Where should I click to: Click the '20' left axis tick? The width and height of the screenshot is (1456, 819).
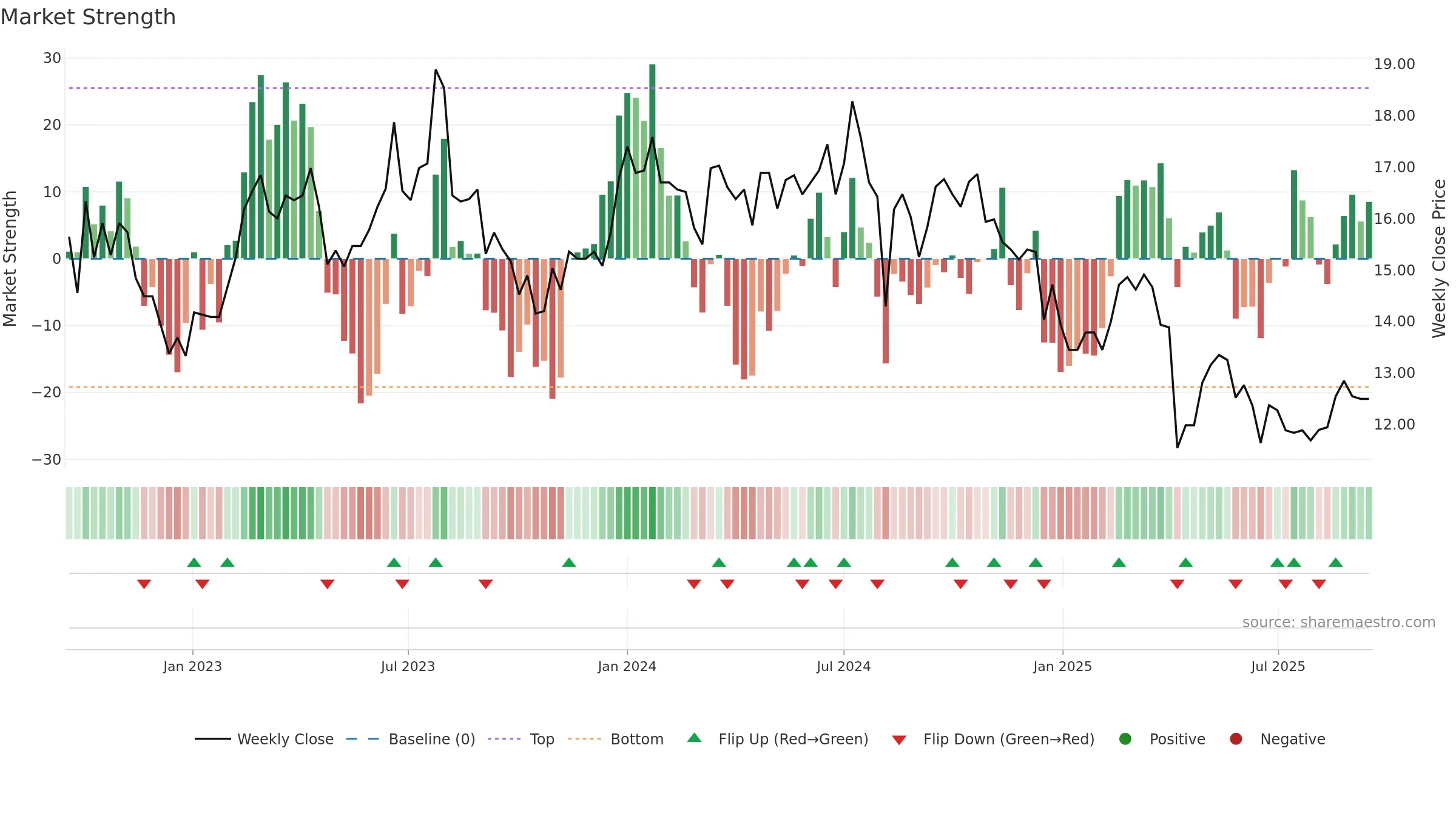[52, 125]
